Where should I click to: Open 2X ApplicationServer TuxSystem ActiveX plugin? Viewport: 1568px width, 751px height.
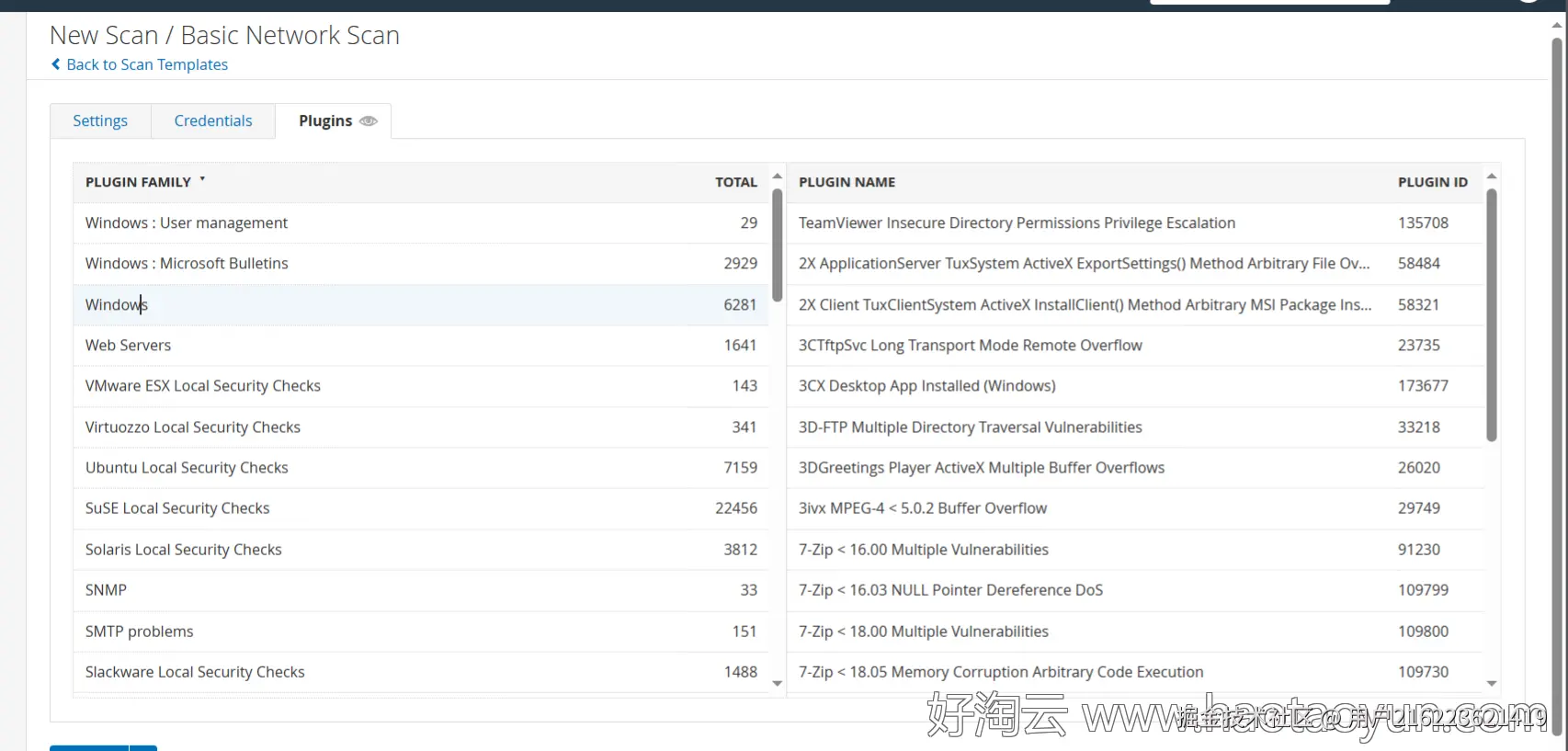[x=1085, y=264]
